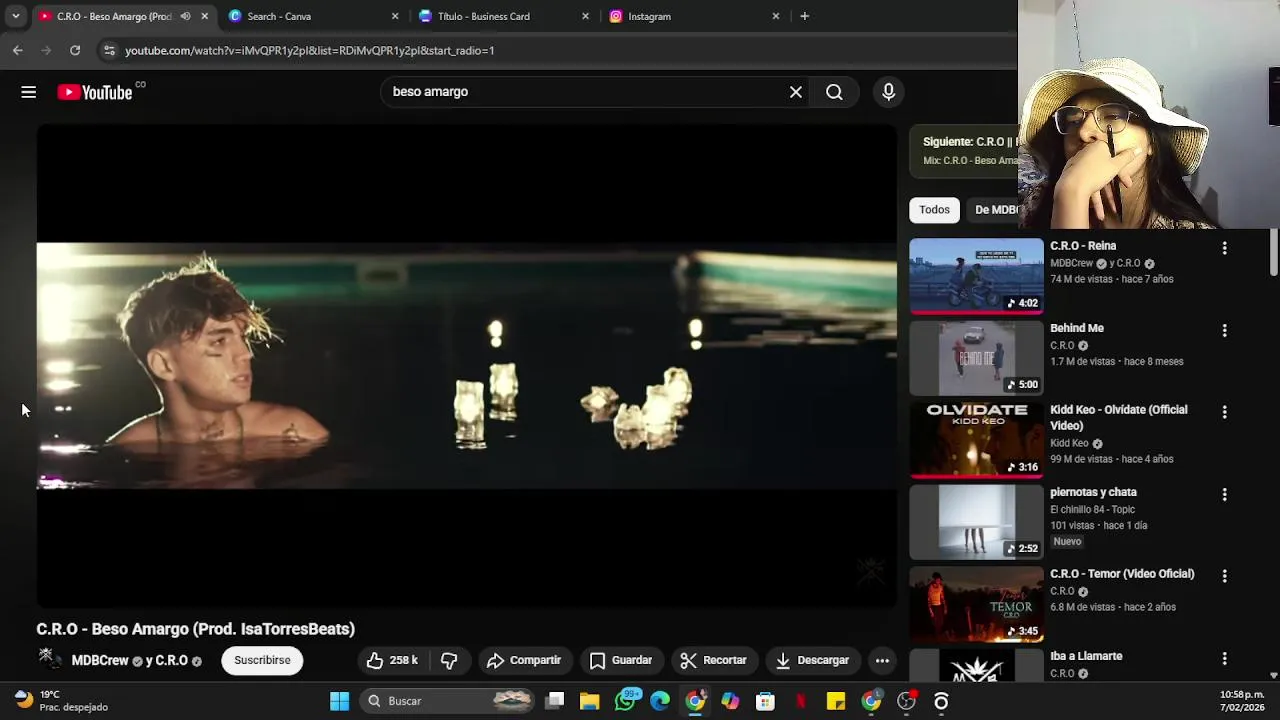Open options for C.R.O - Reina
1280x720 pixels.
pos(1224,248)
